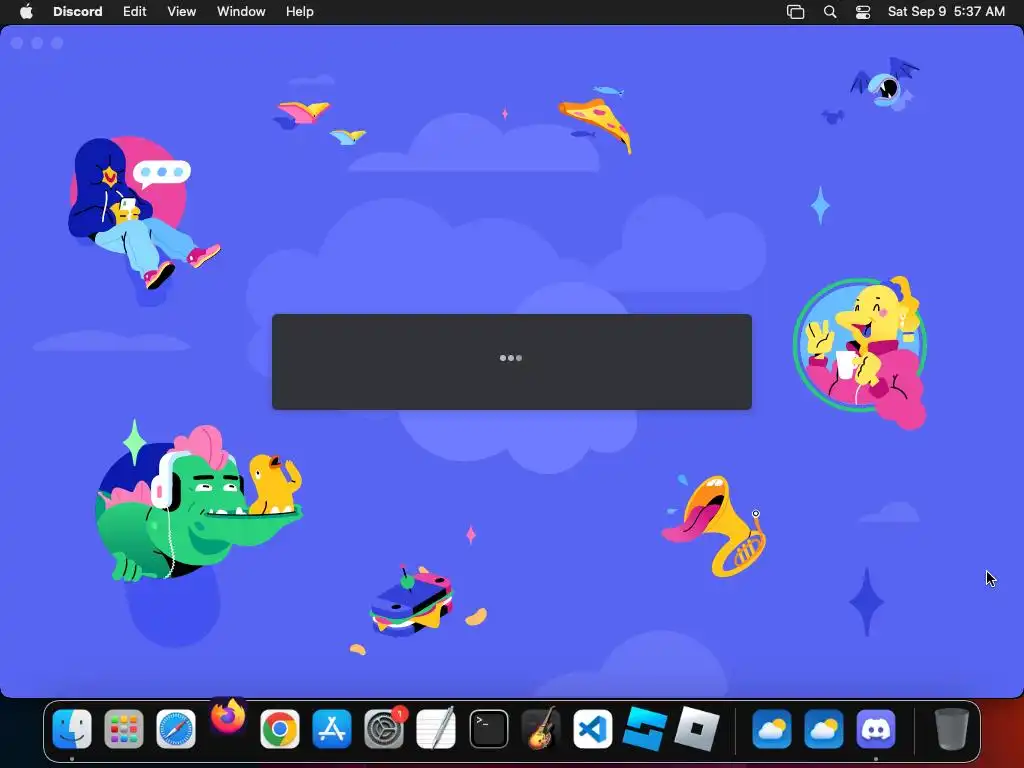The height and width of the screenshot is (768, 1024).
Task: Launch GarageBand from the Dock
Action: tap(541, 729)
